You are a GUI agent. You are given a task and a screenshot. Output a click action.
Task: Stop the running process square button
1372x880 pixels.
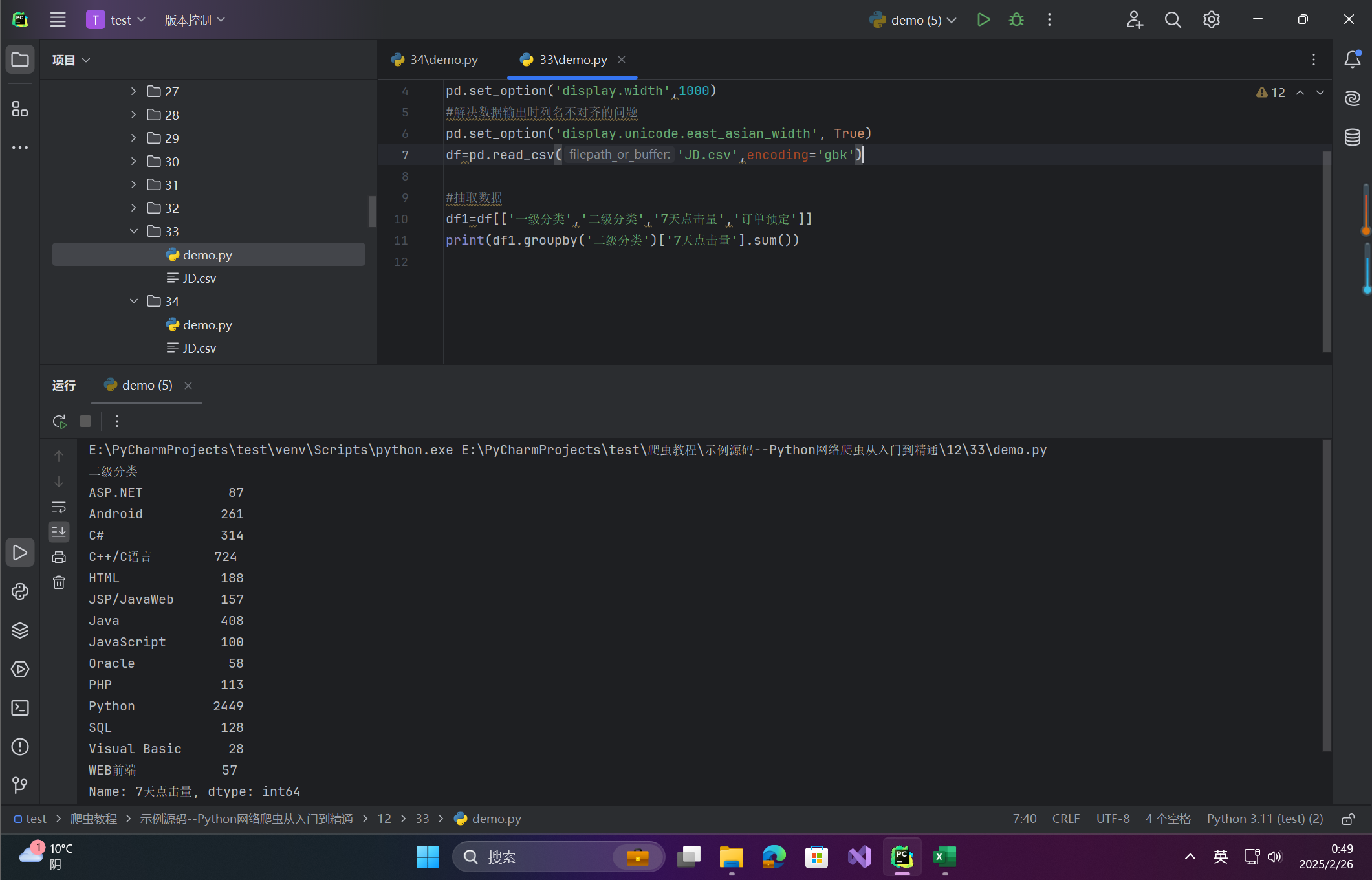[85, 421]
